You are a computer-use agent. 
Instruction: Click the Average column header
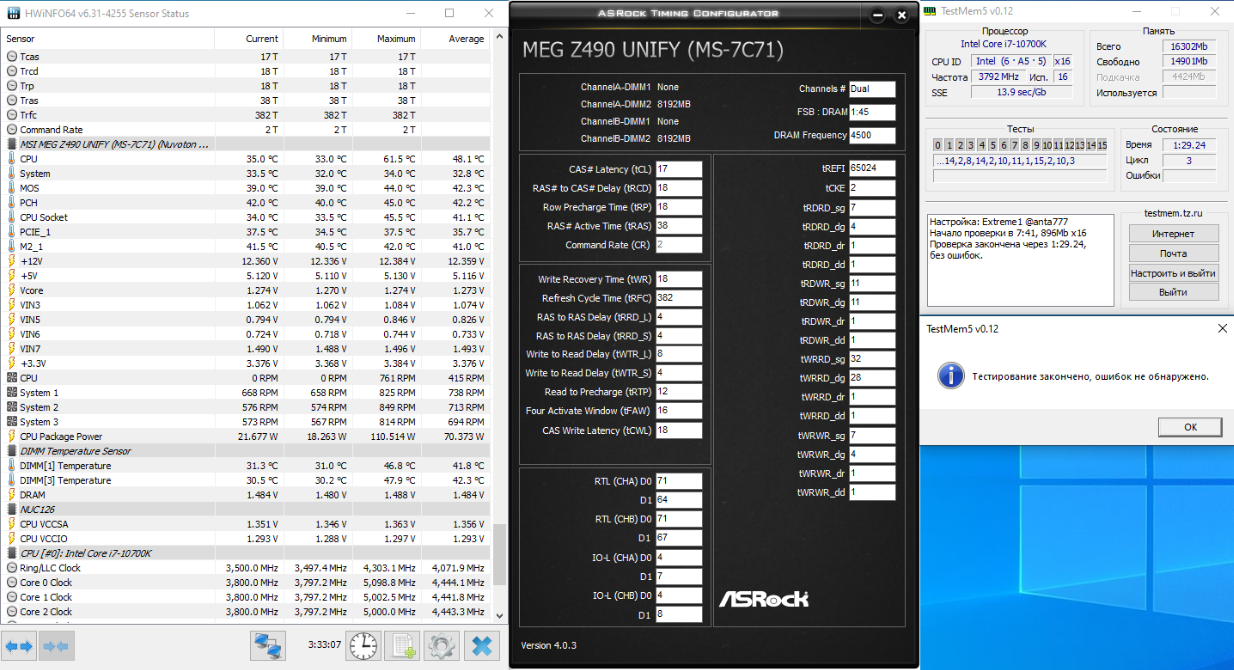pyautogui.click(x=455, y=39)
